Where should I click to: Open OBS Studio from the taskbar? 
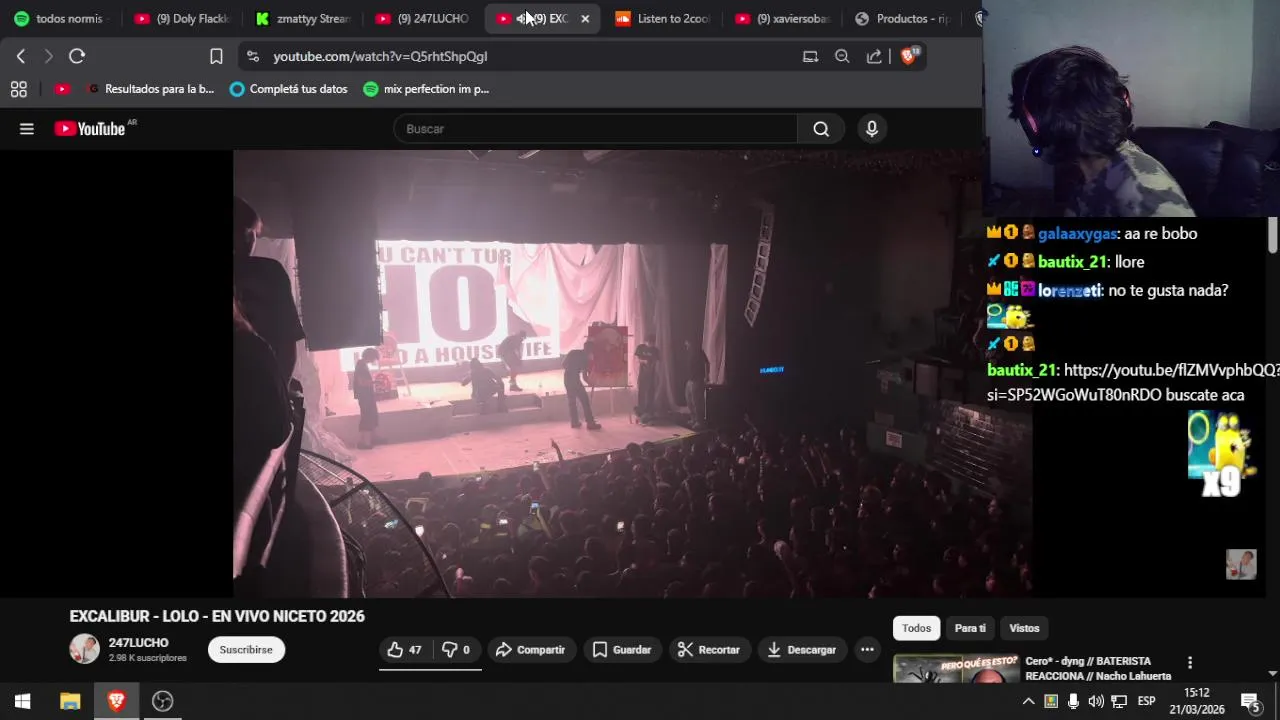tap(162, 701)
